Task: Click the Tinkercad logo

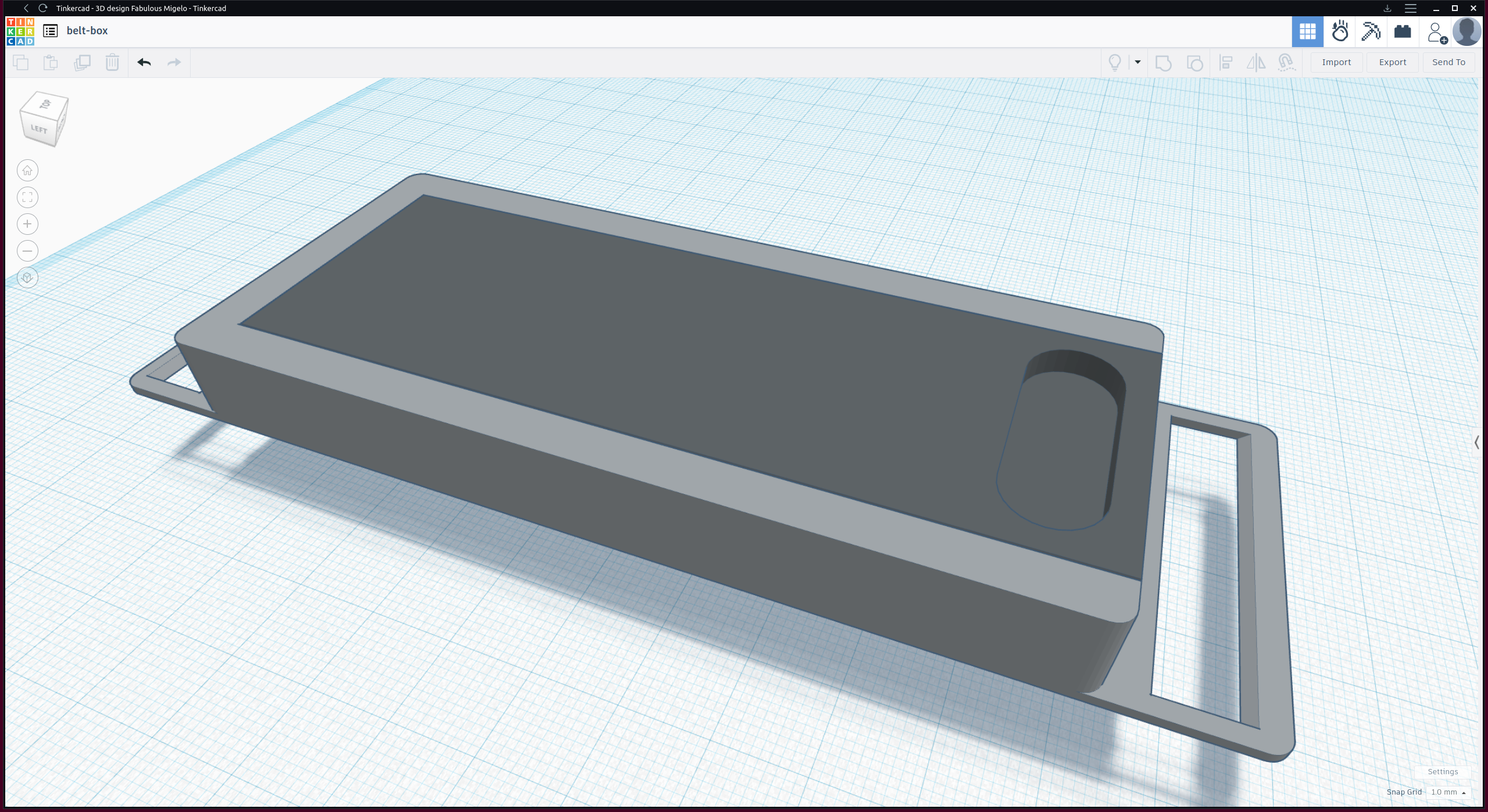Action: click(20, 31)
